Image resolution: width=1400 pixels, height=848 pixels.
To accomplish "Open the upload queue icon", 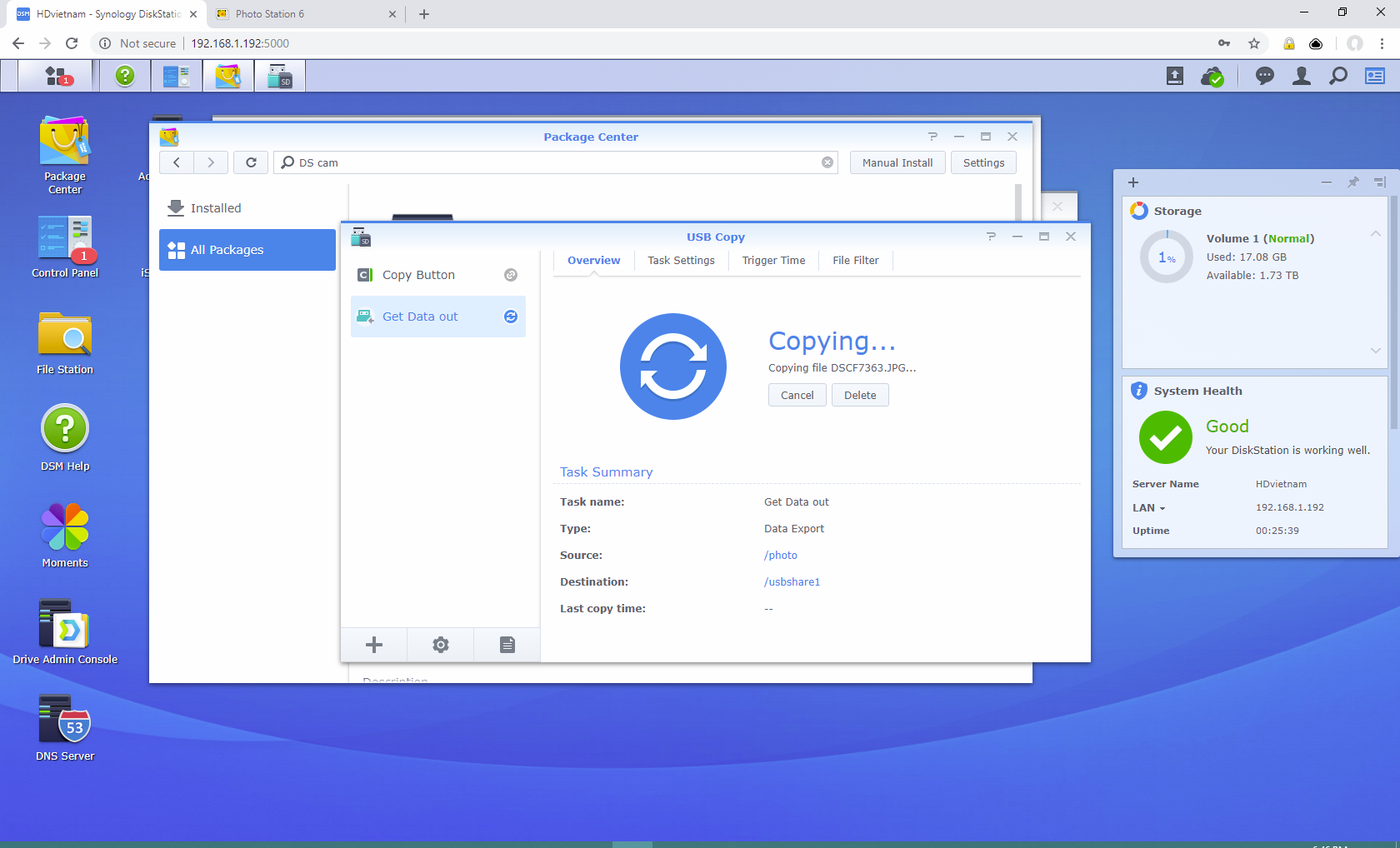I will (1175, 77).
